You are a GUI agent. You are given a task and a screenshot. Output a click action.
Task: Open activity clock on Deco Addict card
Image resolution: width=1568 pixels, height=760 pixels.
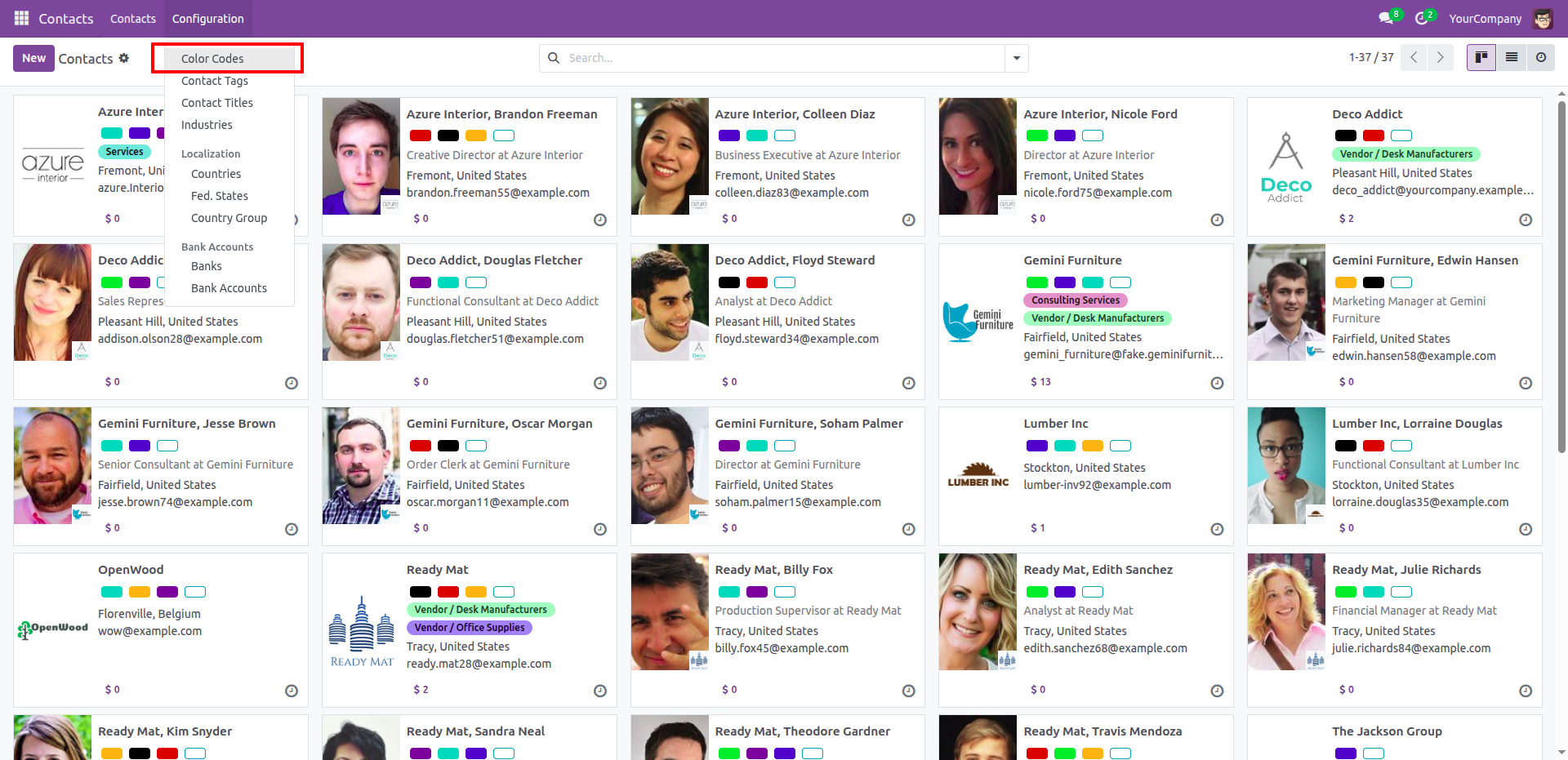click(x=1526, y=220)
